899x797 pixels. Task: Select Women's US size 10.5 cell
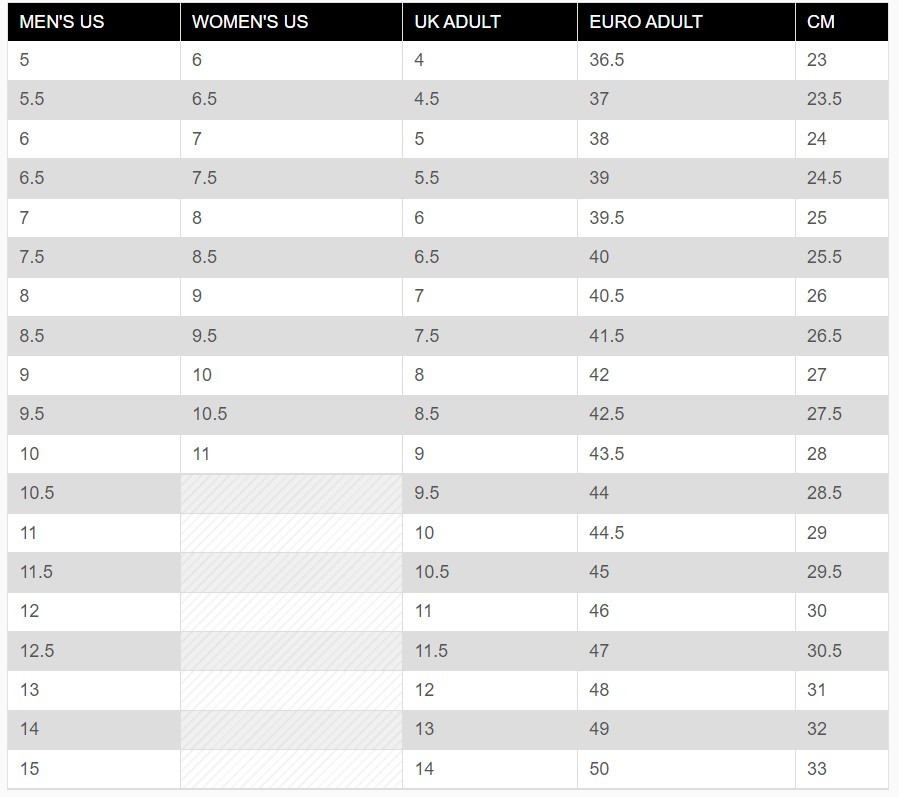[x=291, y=414]
